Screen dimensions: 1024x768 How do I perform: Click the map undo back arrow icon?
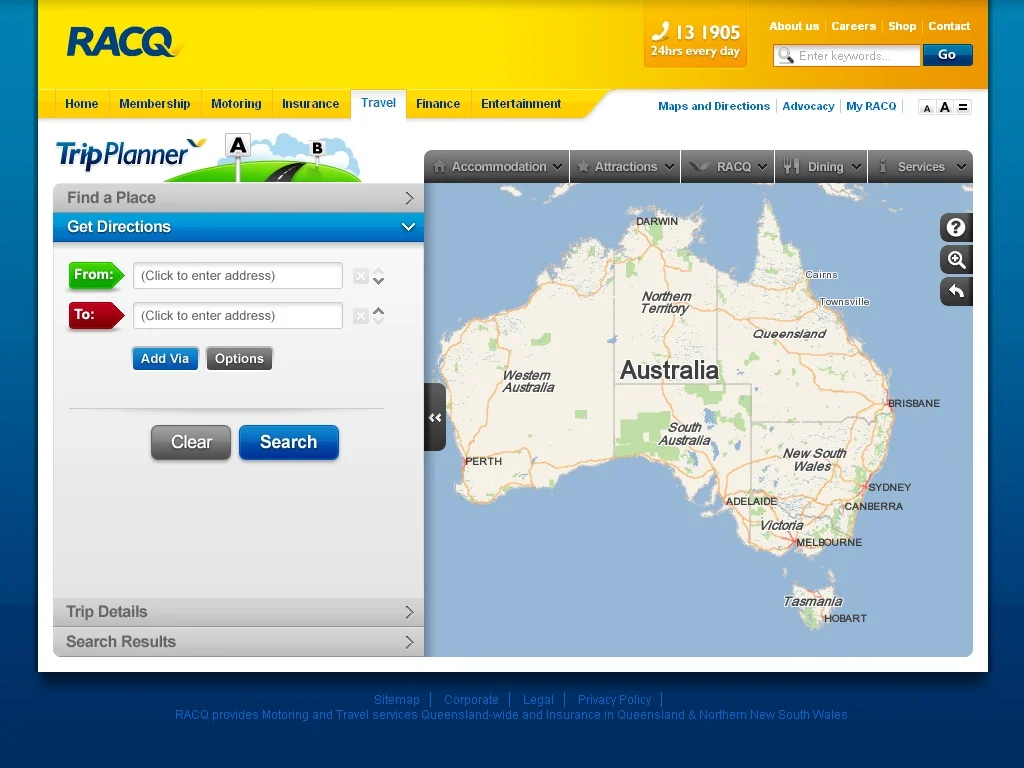click(x=956, y=291)
